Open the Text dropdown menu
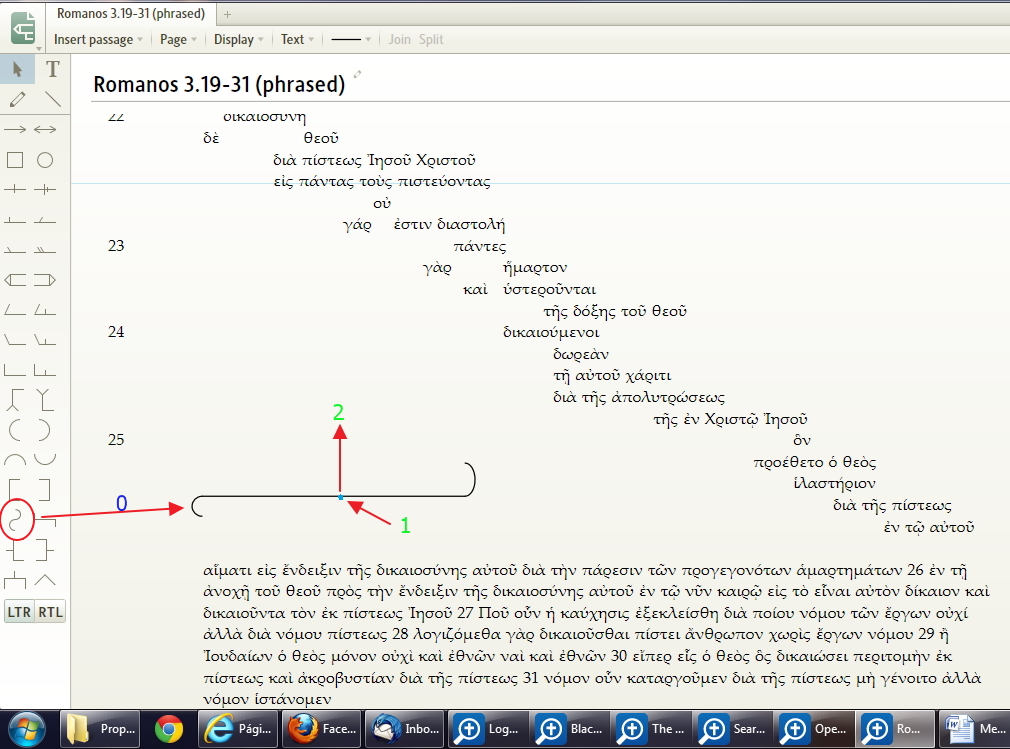This screenshot has height=749, width=1010. (298, 39)
